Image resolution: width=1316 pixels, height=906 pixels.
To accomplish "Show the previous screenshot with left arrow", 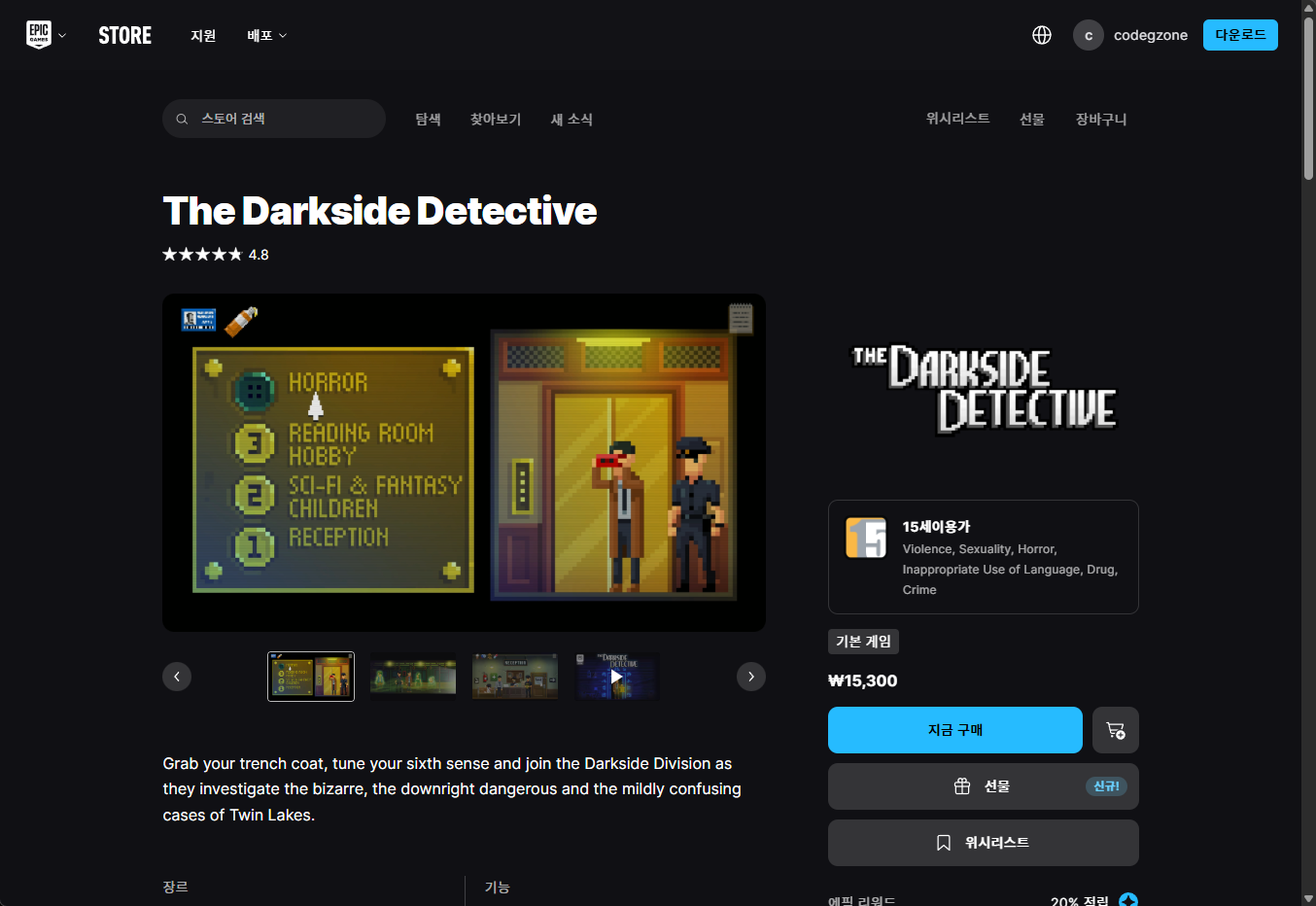I will [177, 677].
